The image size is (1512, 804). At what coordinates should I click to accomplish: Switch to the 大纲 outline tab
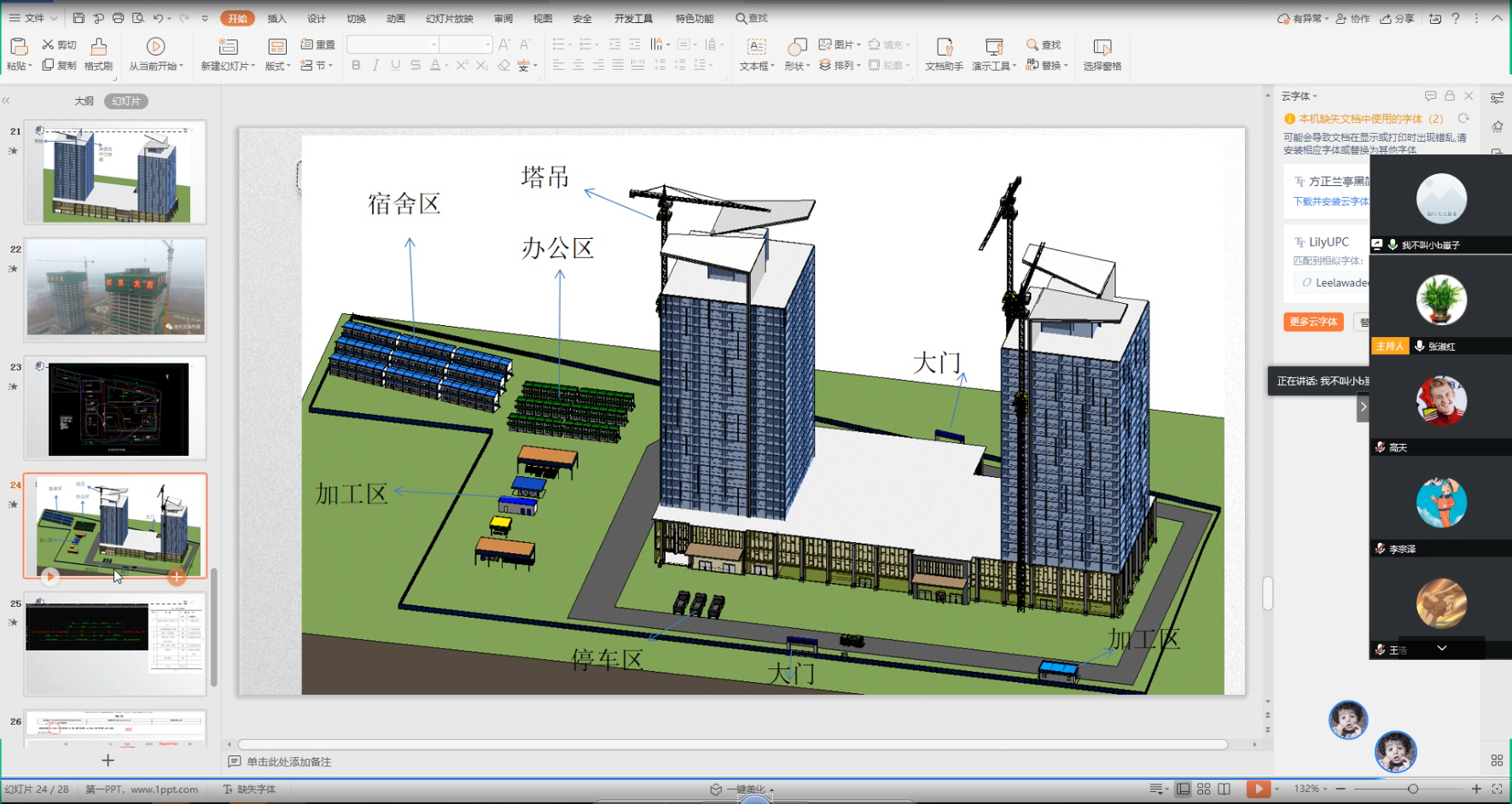pyautogui.click(x=84, y=101)
